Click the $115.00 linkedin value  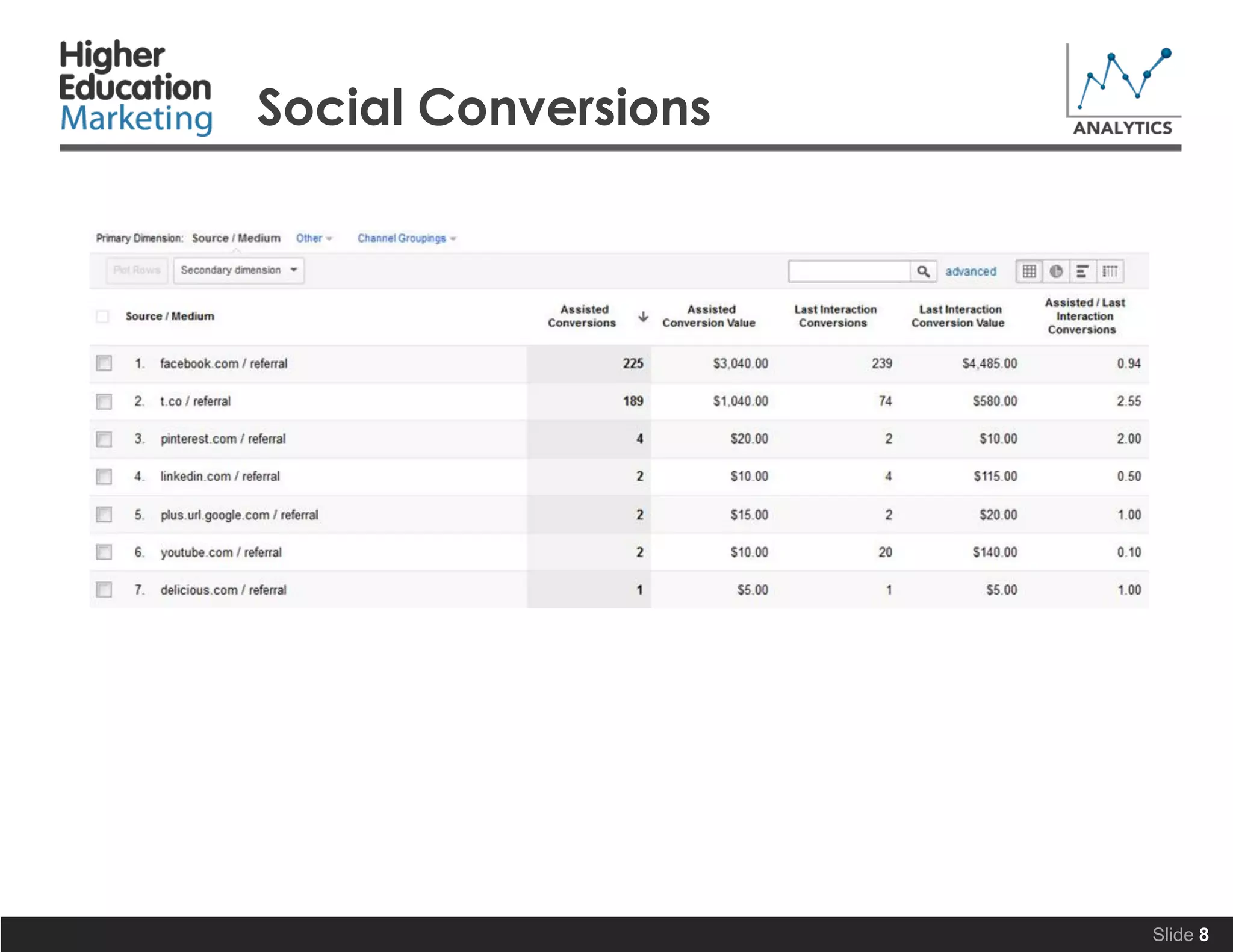[x=996, y=477]
